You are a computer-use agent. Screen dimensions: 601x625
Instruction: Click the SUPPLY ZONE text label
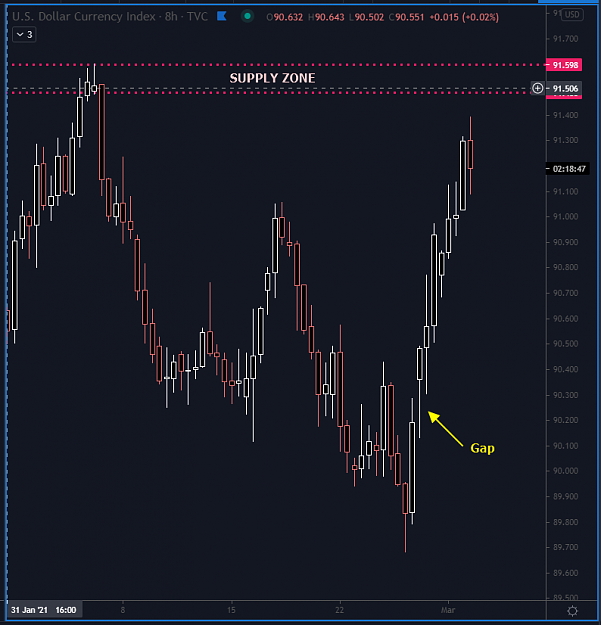(272, 78)
